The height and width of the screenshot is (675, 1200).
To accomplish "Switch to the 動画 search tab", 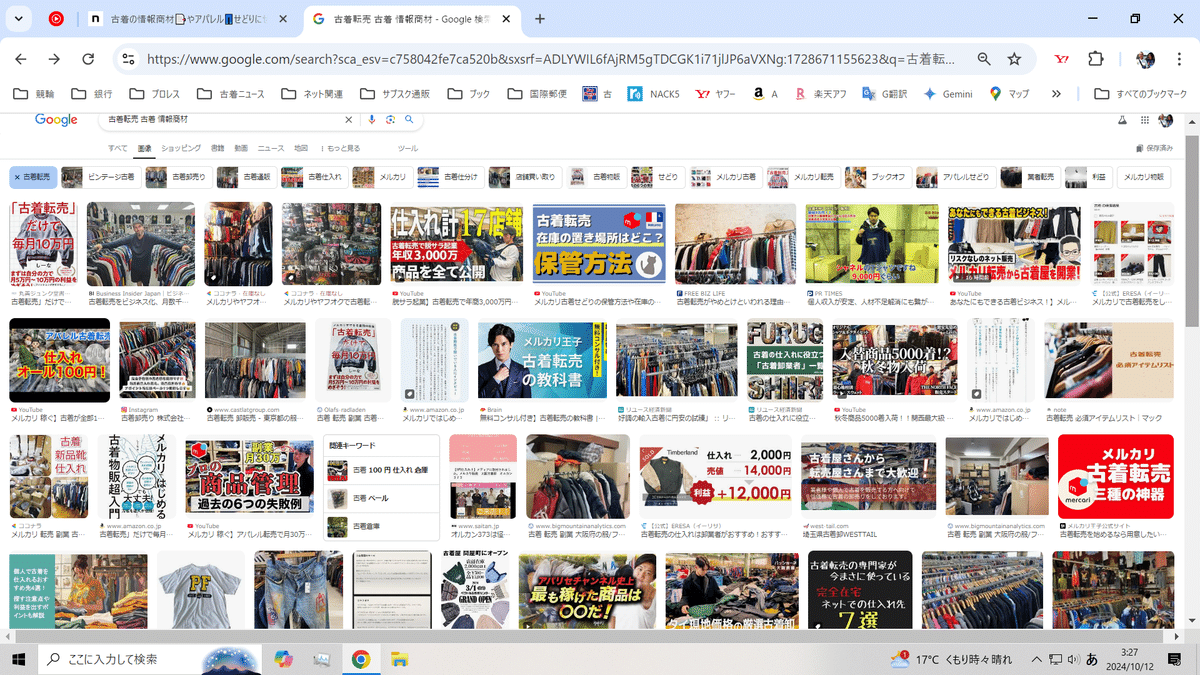I will 241,148.
